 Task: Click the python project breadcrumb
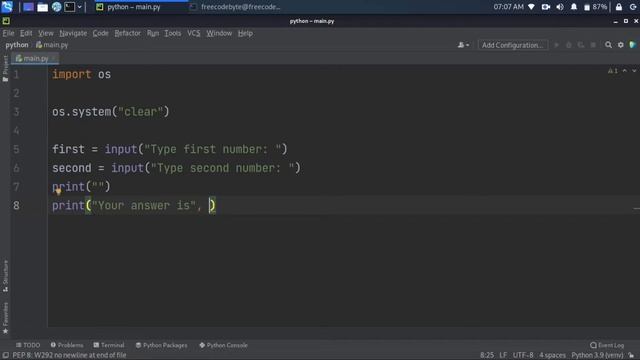click(x=17, y=45)
